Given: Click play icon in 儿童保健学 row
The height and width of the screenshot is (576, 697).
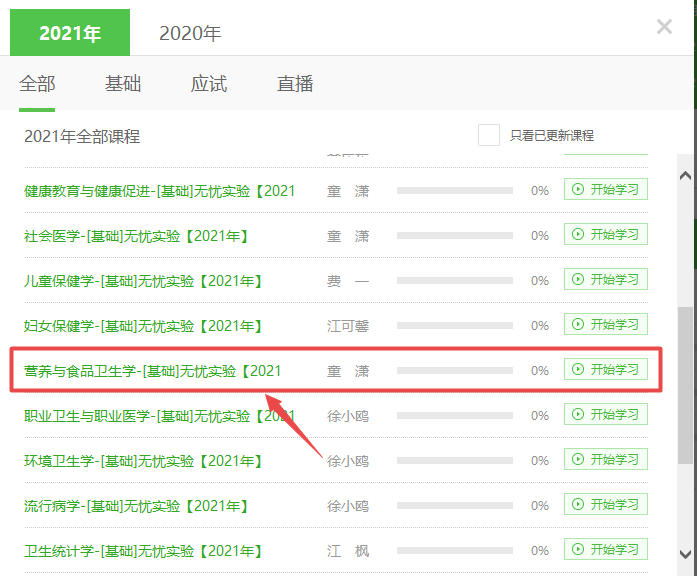Looking at the screenshot, I should (577, 280).
